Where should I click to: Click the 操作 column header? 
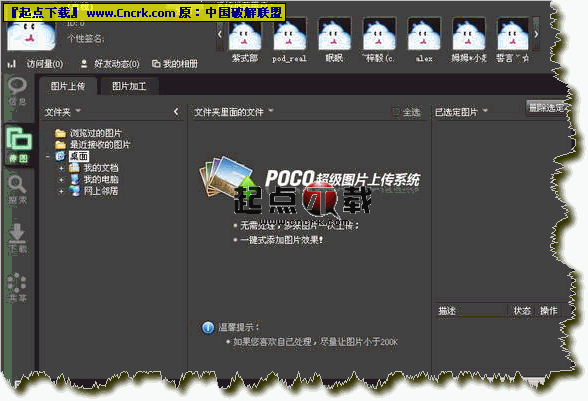pos(548,311)
